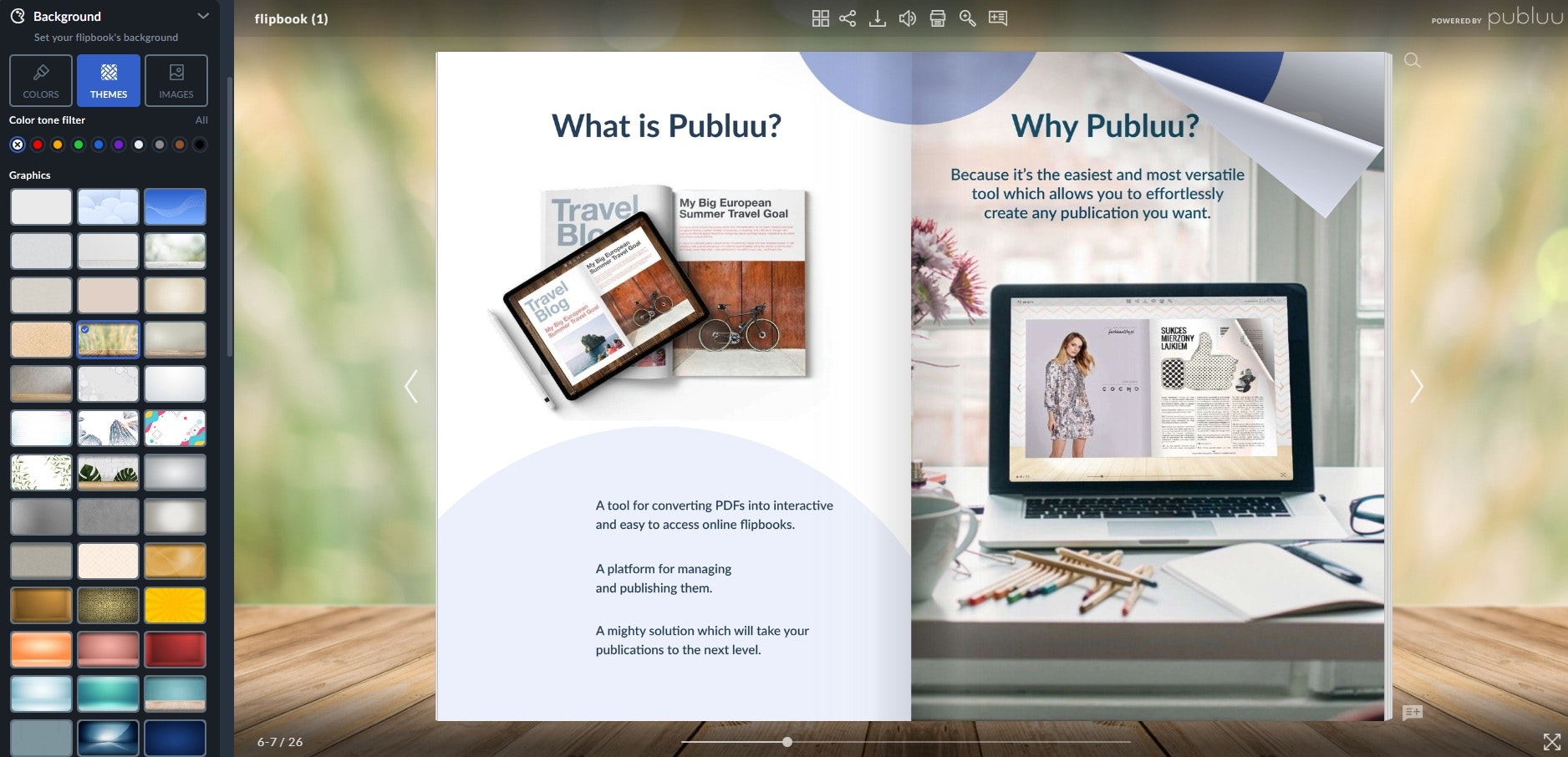Select the dark gold ornamental pattern background

[108, 605]
